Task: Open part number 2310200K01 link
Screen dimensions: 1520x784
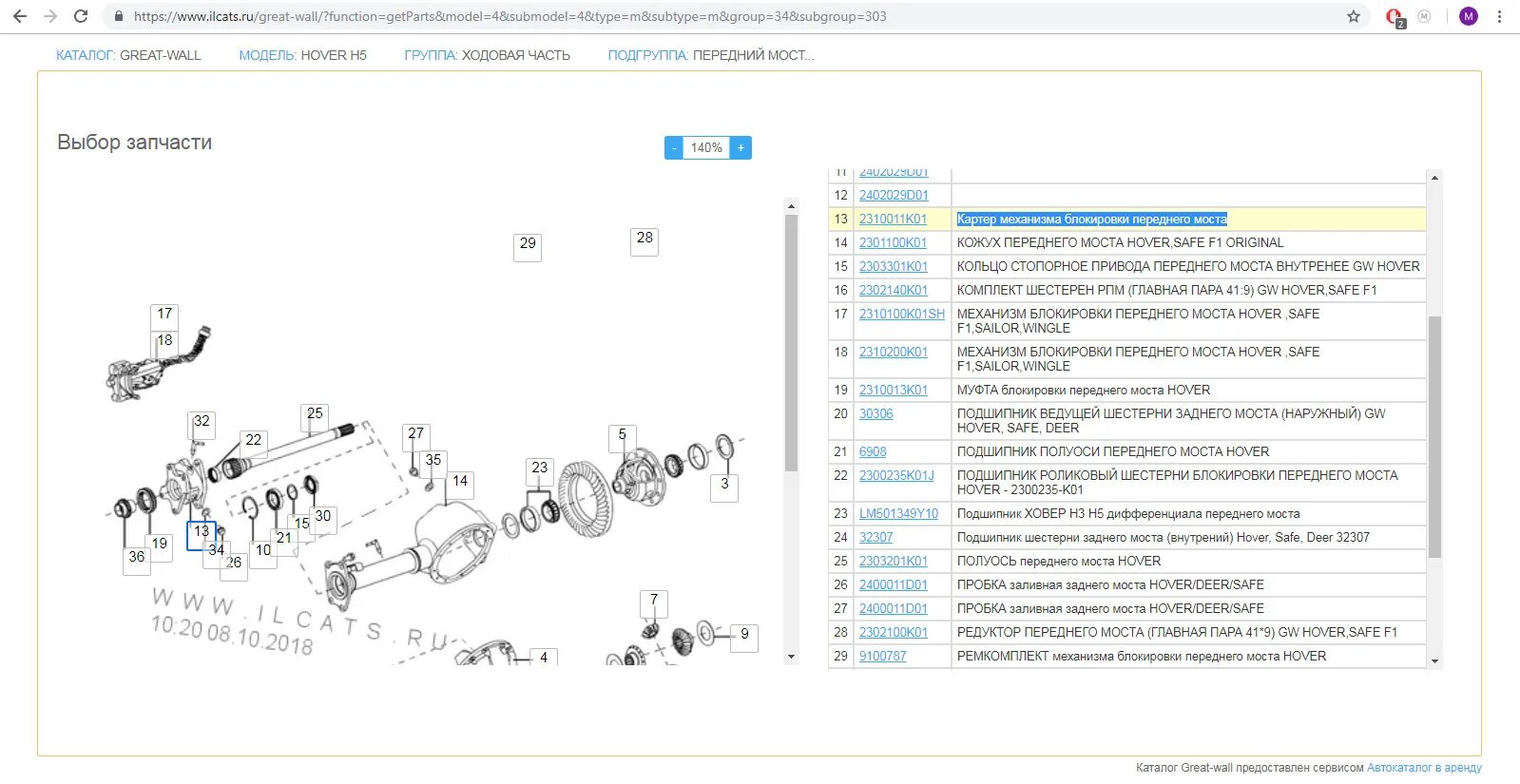Action: [894, 352]
